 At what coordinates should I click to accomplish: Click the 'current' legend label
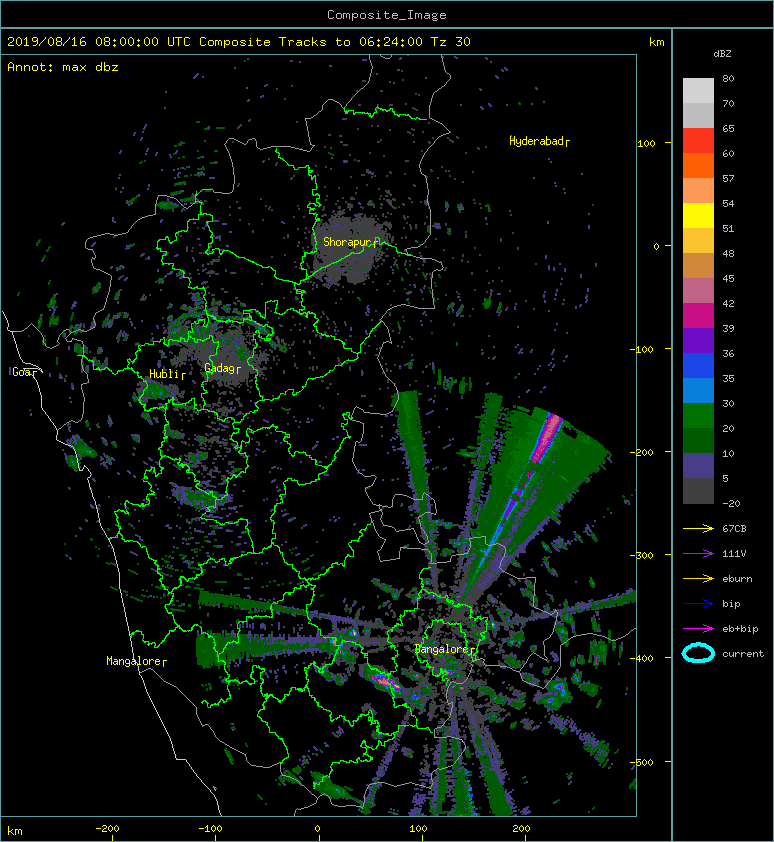click(x=743, y=654)
